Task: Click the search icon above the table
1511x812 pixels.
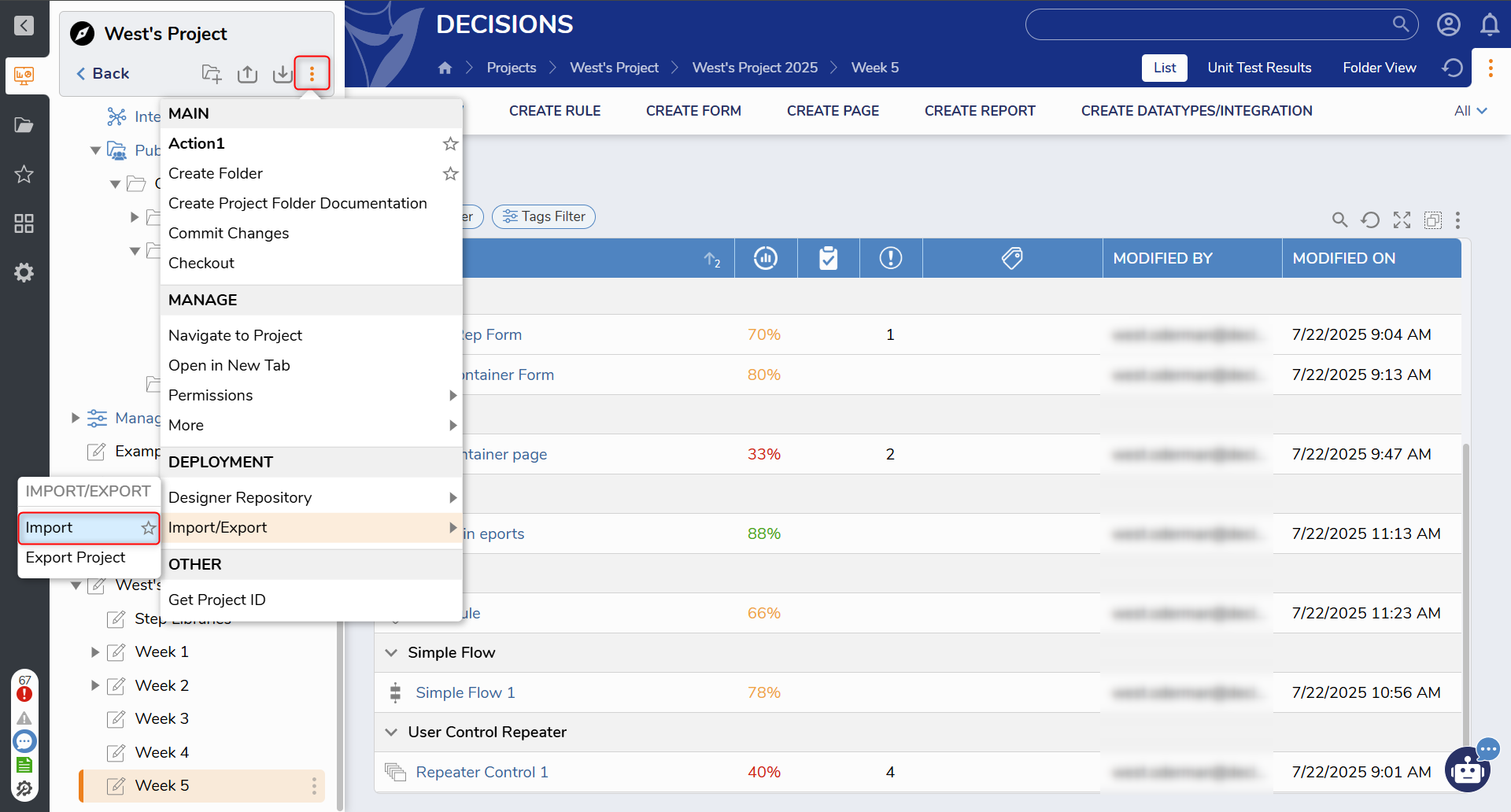Action: click(1339, 220)
